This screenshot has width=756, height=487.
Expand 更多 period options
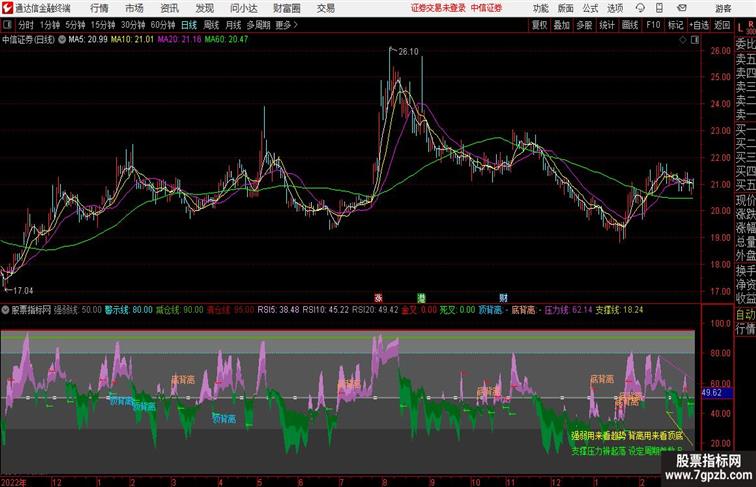(x=286, y=25)
